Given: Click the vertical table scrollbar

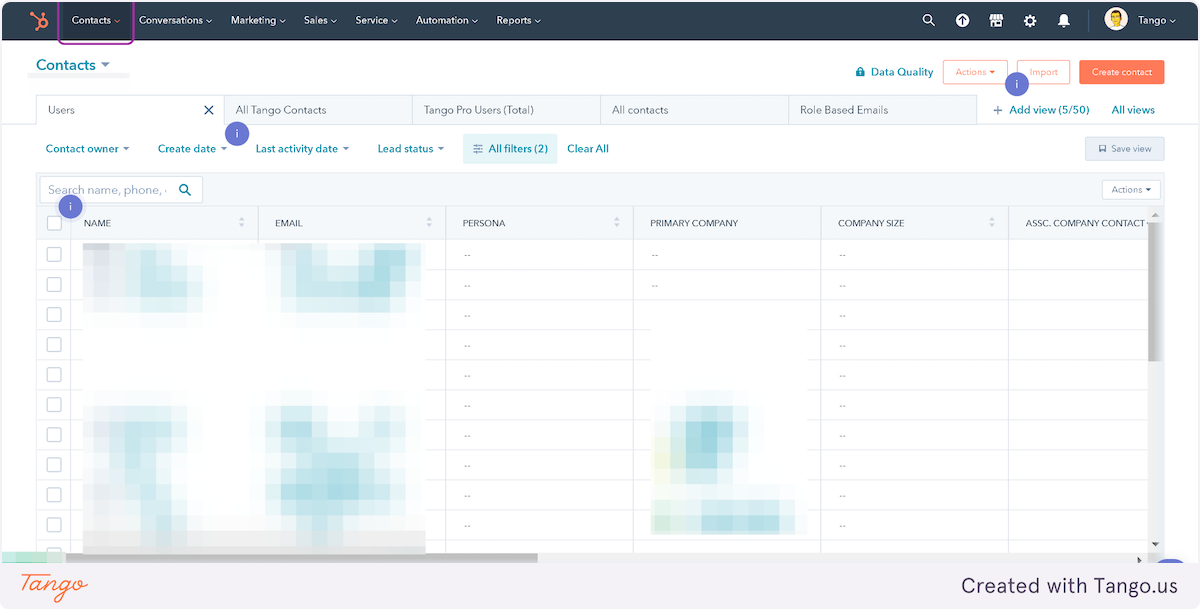Looking at the screenshot, I should tap(1155, 290).
